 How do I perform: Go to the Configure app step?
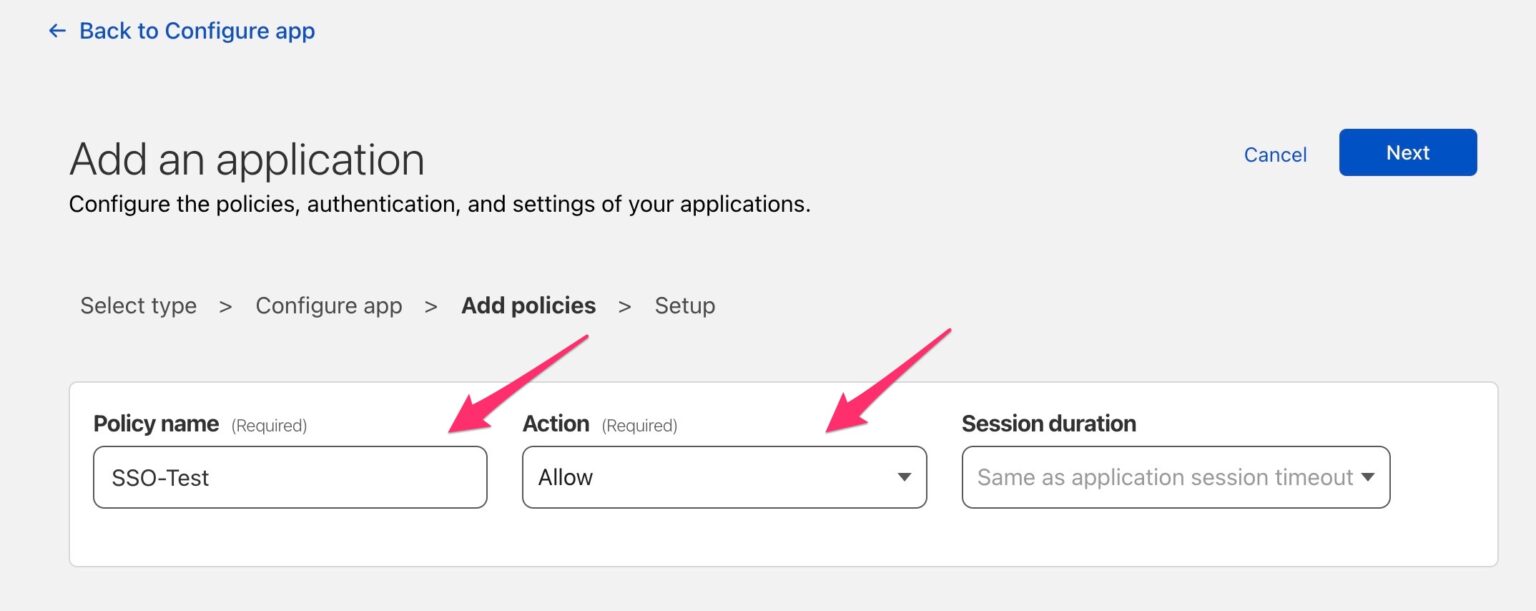(329, 305)
